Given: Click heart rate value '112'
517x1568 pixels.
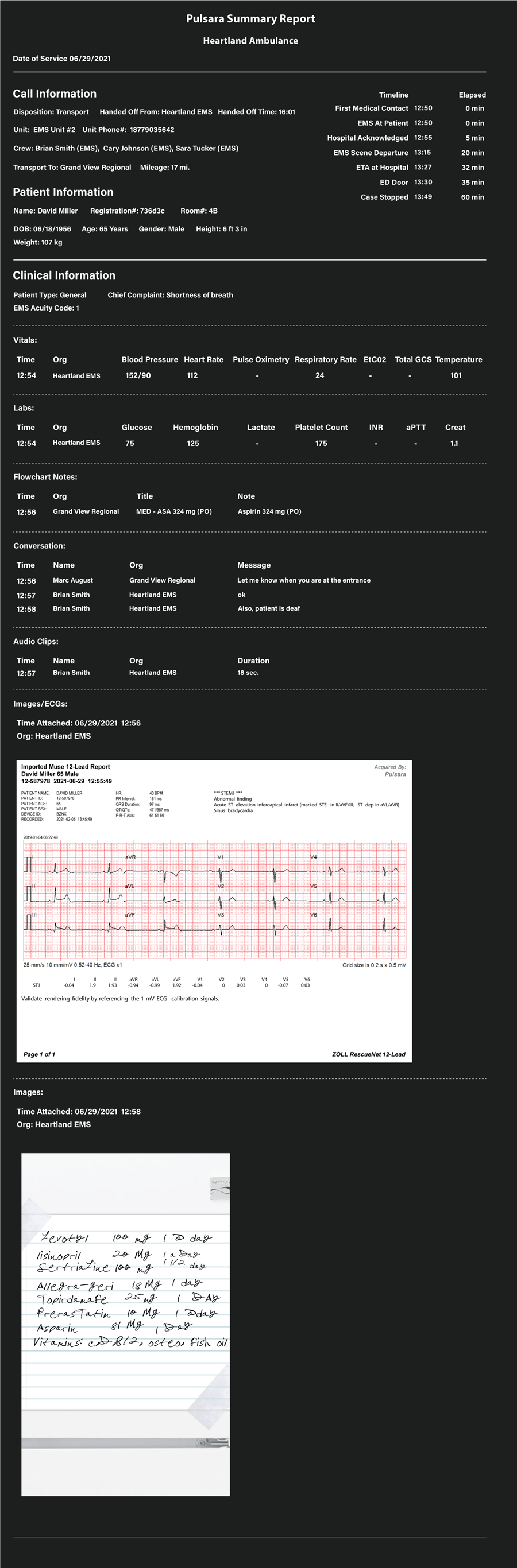Looking at the screenshot, I should [192, 375].
